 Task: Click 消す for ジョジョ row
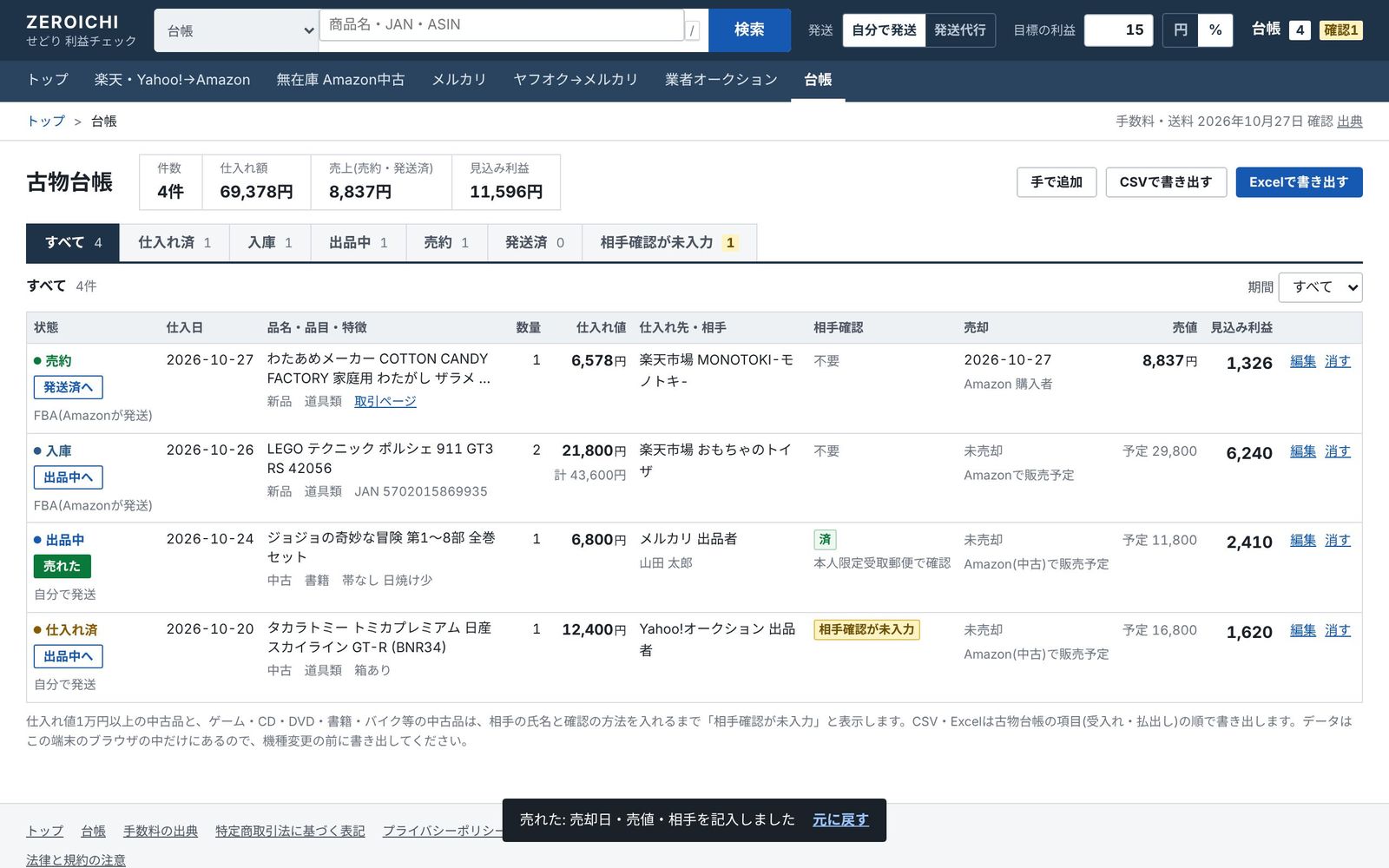click(1338, 540)
